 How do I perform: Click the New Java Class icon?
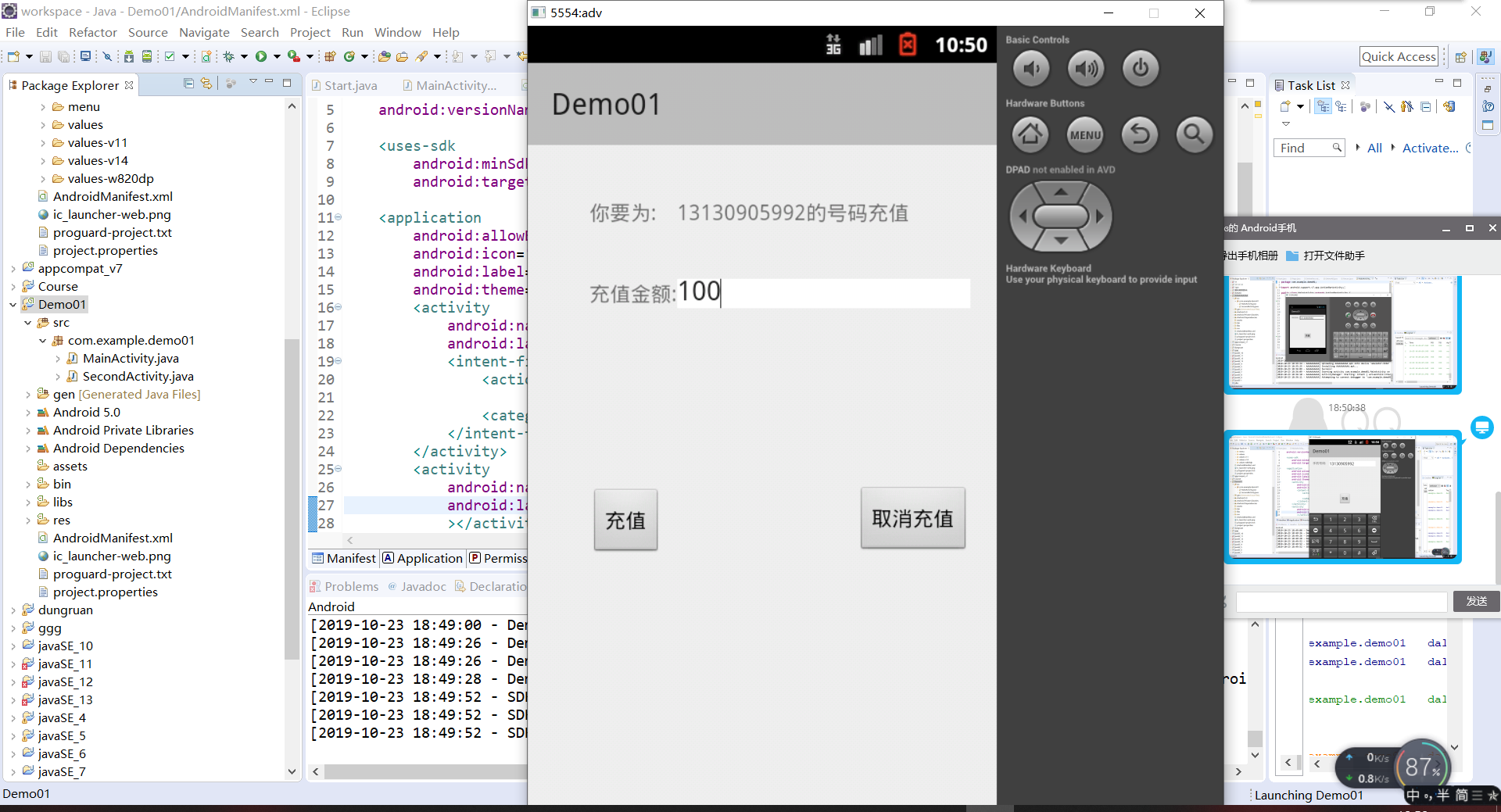click(x=349, y=56)
